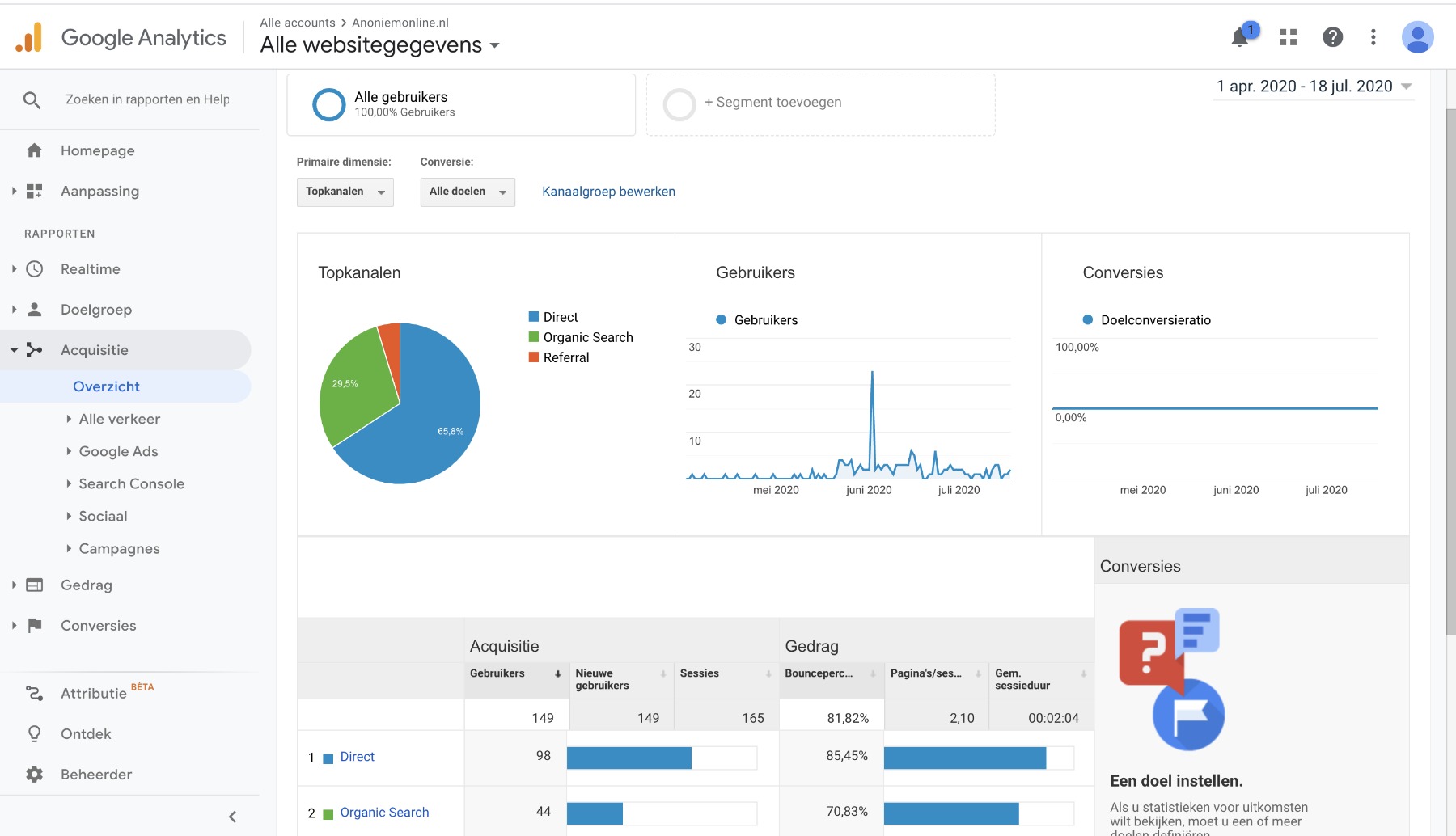Click the blue Direct legend swatch

click(534, 317)
